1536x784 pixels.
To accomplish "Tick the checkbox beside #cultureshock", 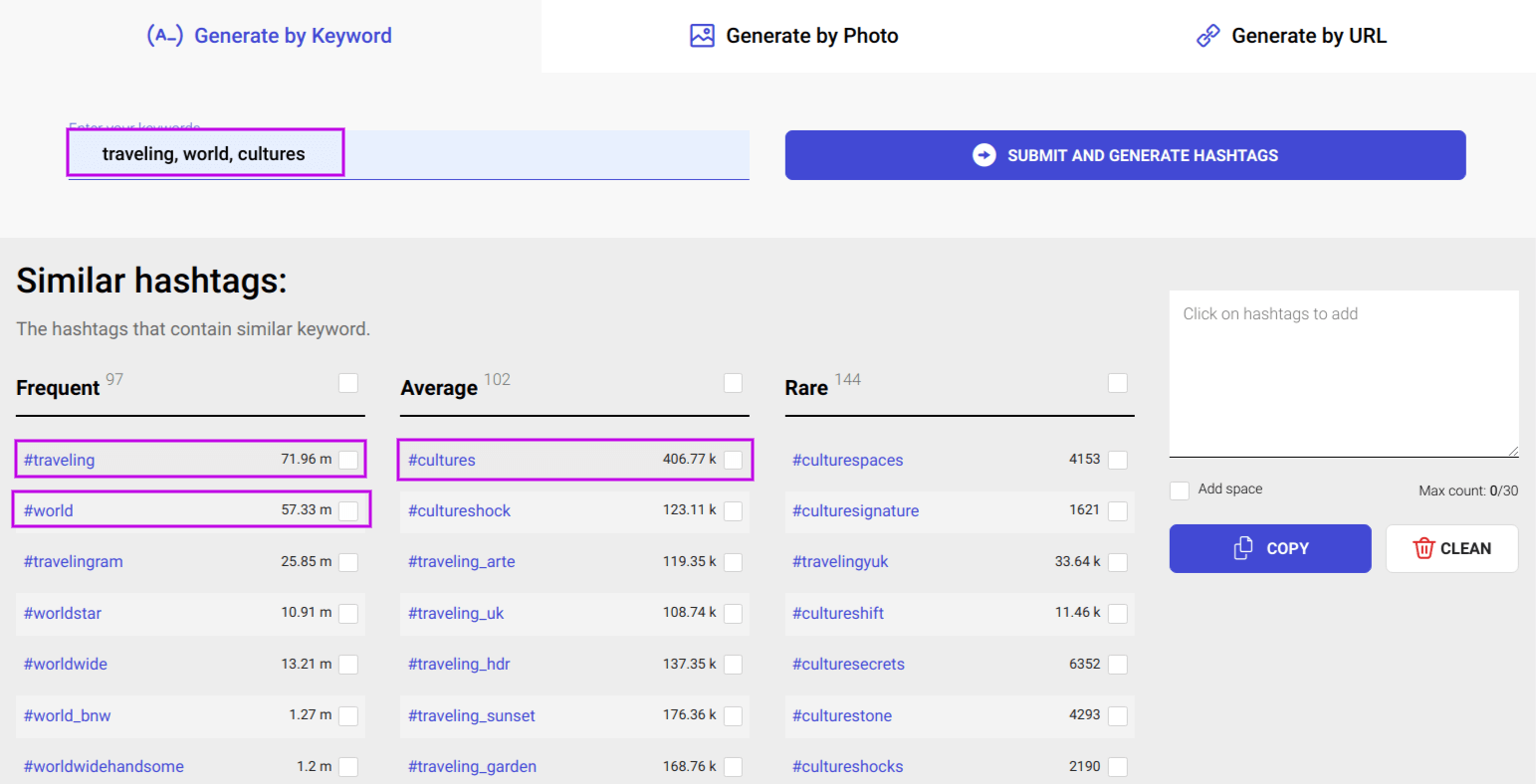I will pyautogui.click(x=733, y=510).
